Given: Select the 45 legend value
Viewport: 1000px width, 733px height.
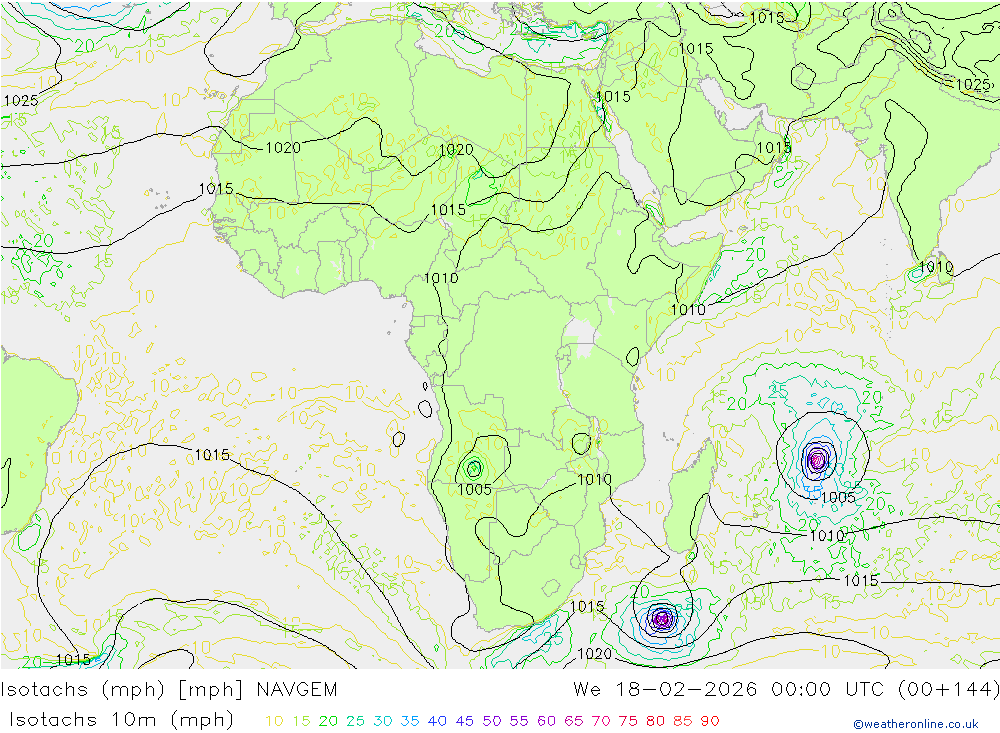Looking at the screenshot, I should (465, 721).
